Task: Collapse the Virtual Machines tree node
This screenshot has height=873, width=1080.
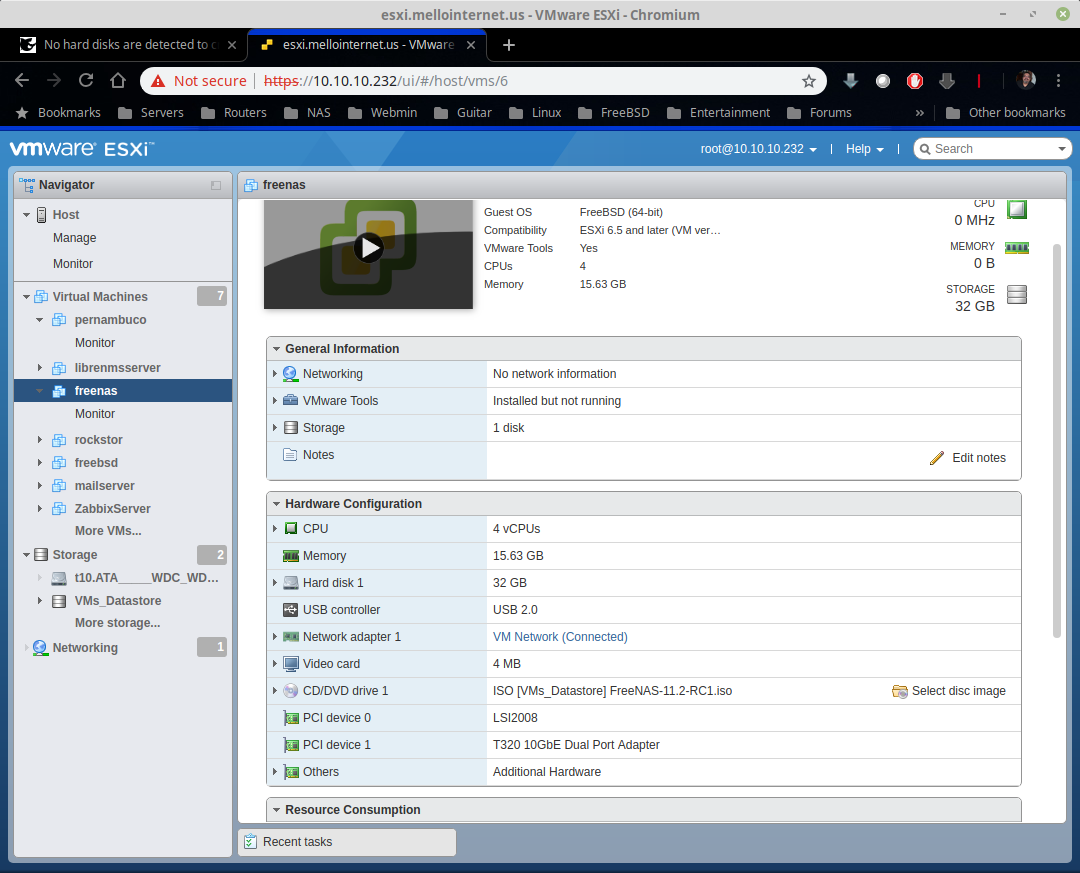Action: (26, 297)
